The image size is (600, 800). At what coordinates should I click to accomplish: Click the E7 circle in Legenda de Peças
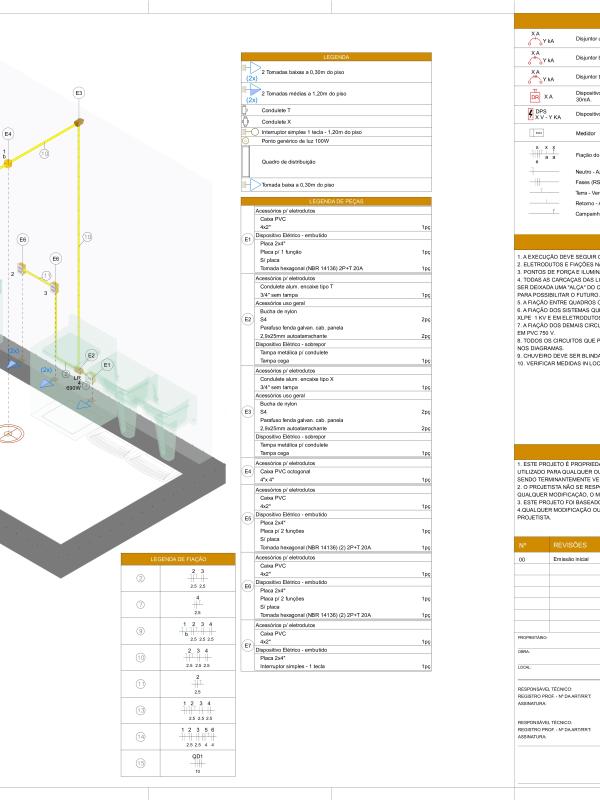tap(247, 645)
